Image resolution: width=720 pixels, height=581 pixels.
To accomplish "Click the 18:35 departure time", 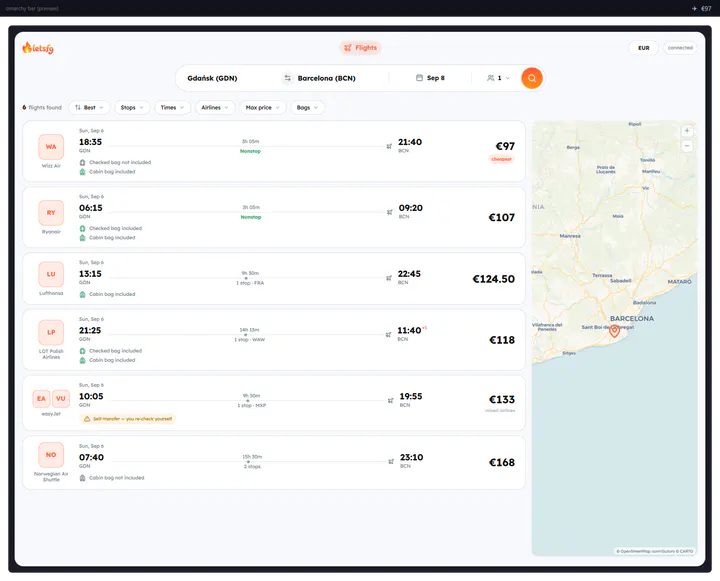I will [90, 142].
